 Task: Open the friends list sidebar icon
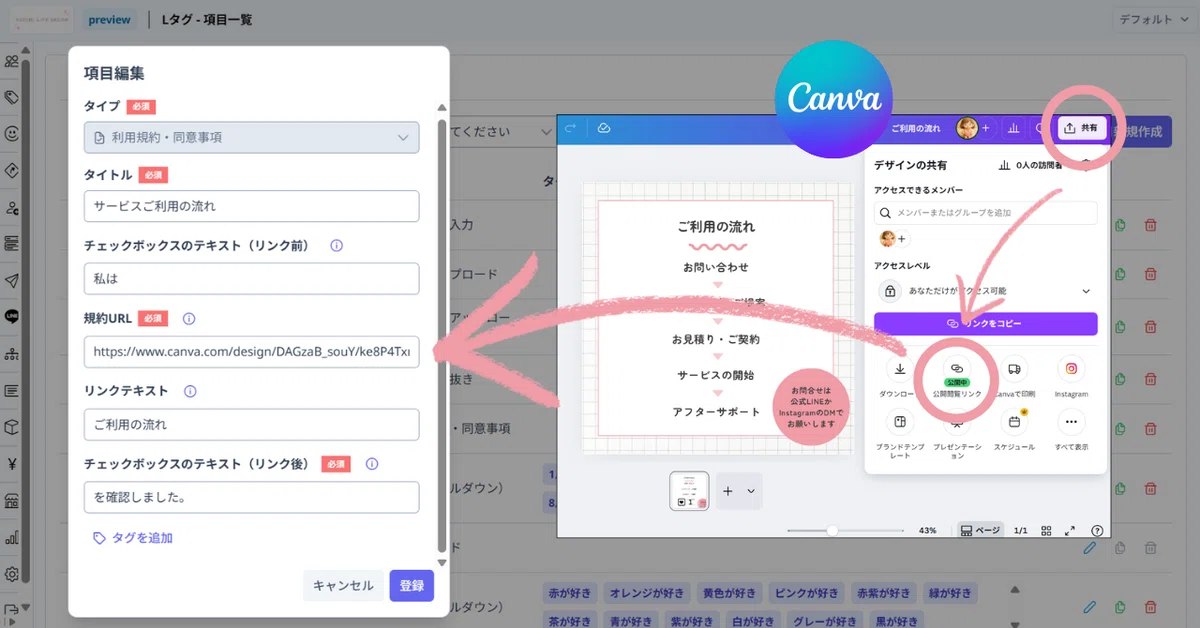click(x=12, y=62)
